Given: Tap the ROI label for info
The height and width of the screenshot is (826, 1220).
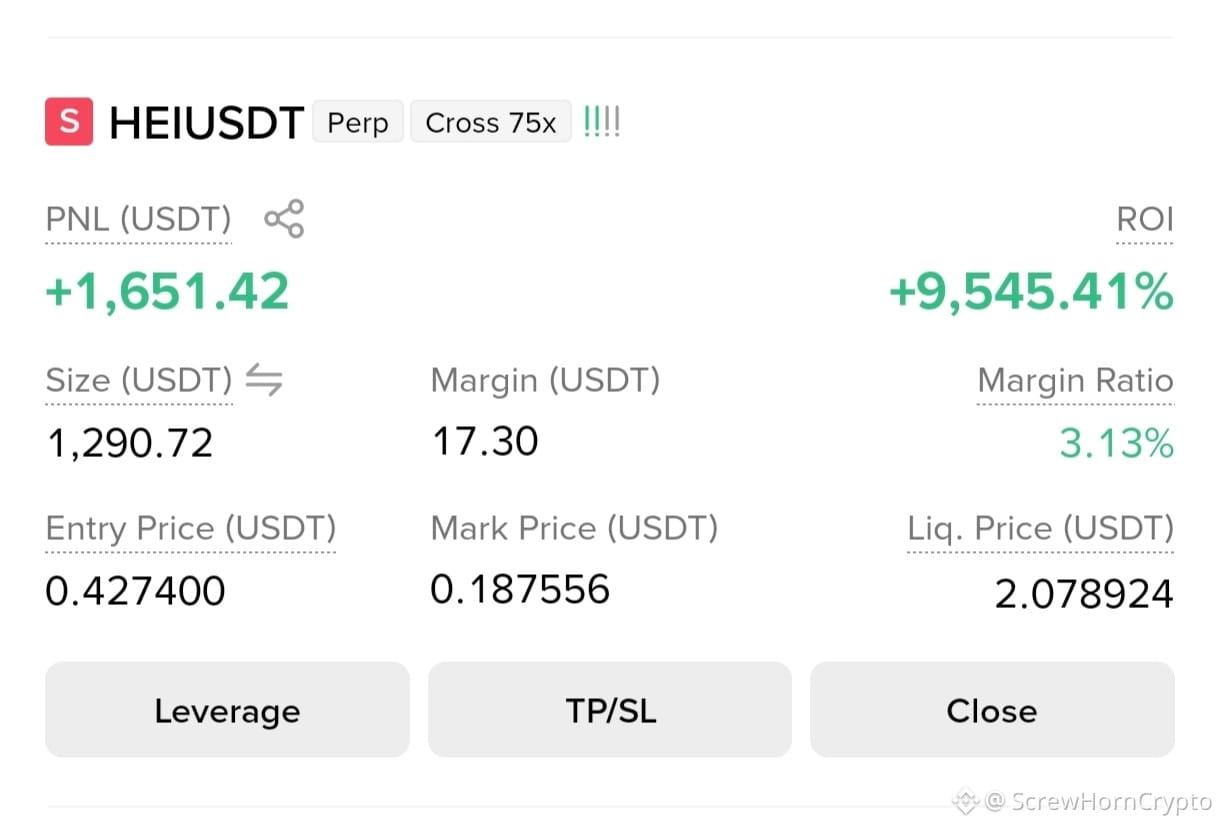Looking at the screenshot, I should tap(1145, 219).
